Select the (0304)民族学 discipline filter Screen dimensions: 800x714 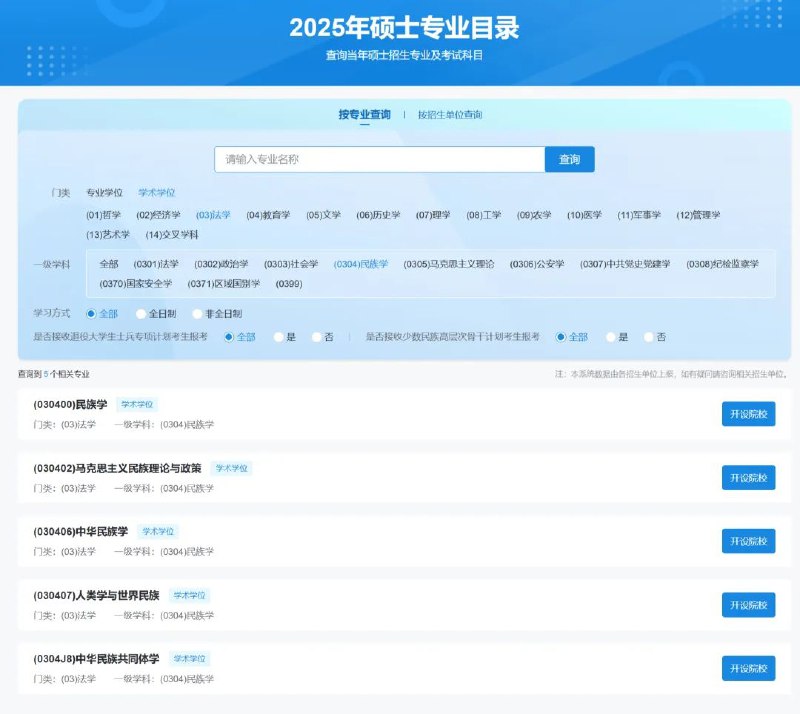coord(364,264)
